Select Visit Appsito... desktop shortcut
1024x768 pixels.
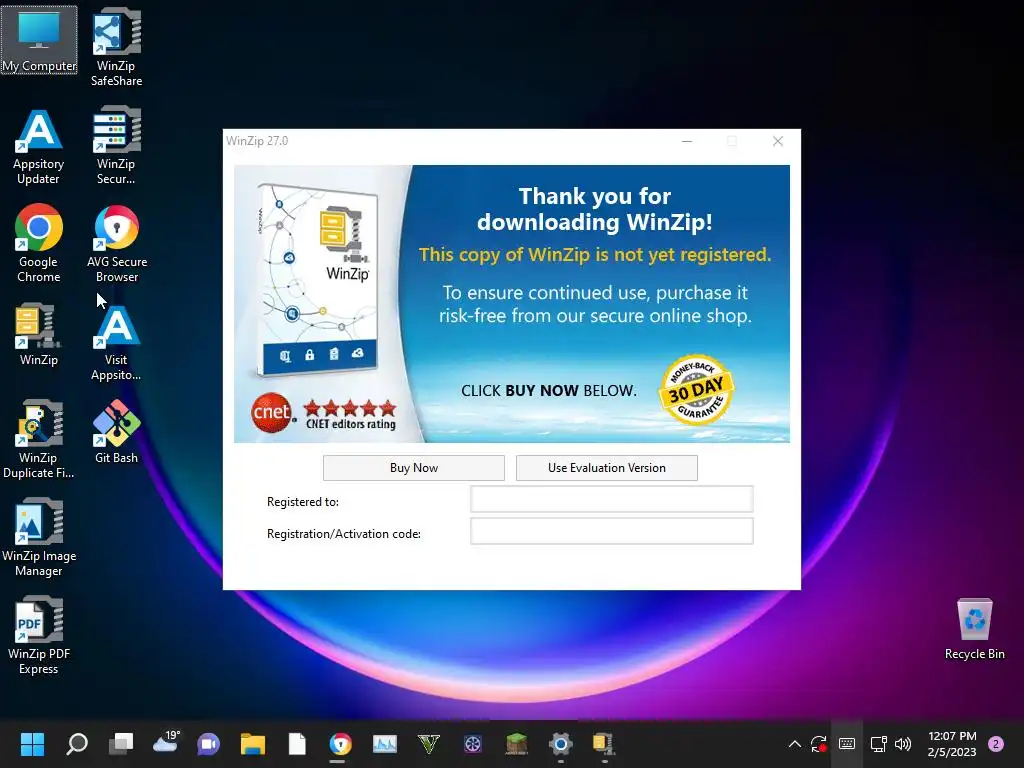pyautogui.click(x=116, y=342)
